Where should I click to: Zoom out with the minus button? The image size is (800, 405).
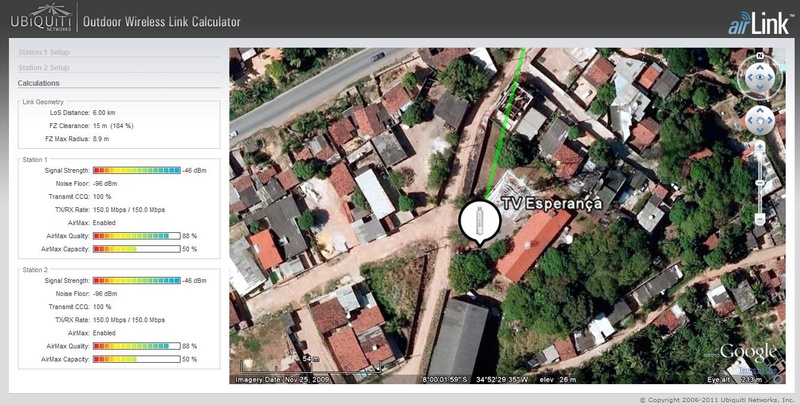pyautogui.click(x=760, y=220)
